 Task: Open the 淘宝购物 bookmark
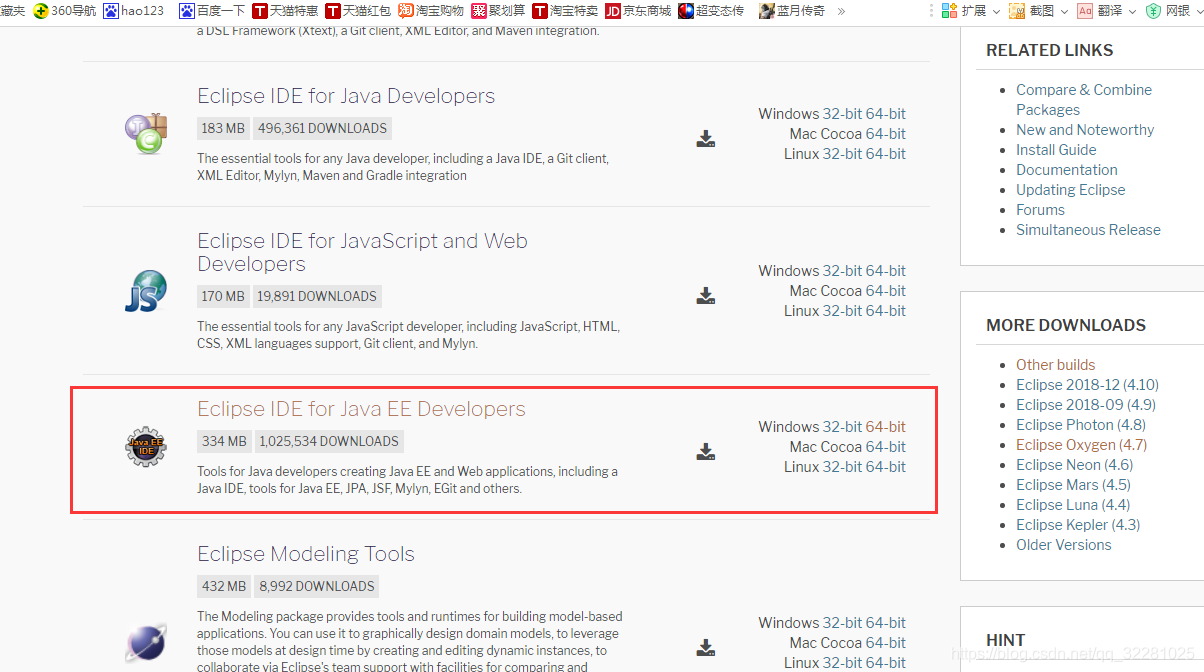click(431, 11)
